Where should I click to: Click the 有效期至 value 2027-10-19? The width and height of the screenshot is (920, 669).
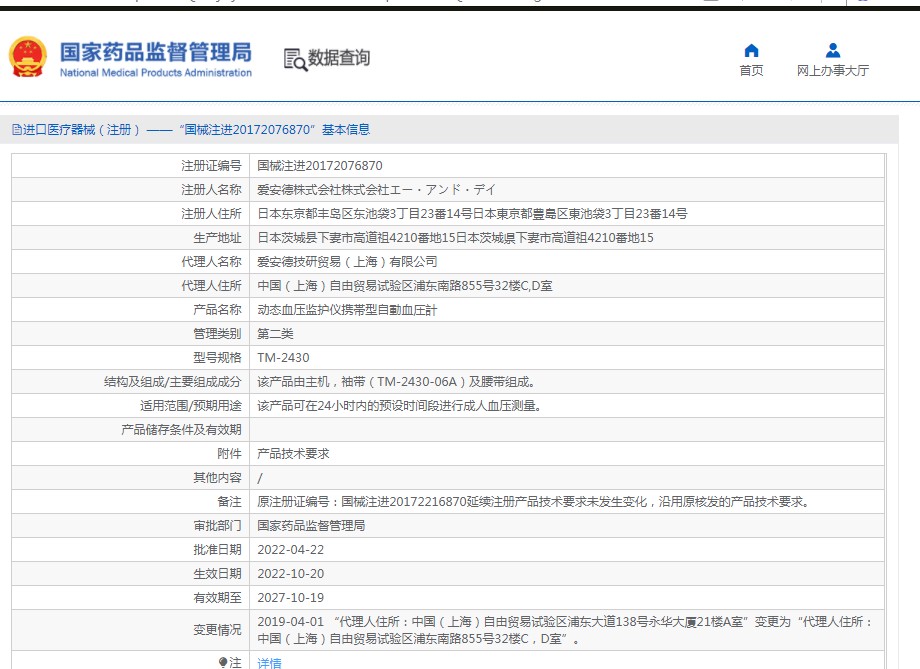(x=291, y=598)
